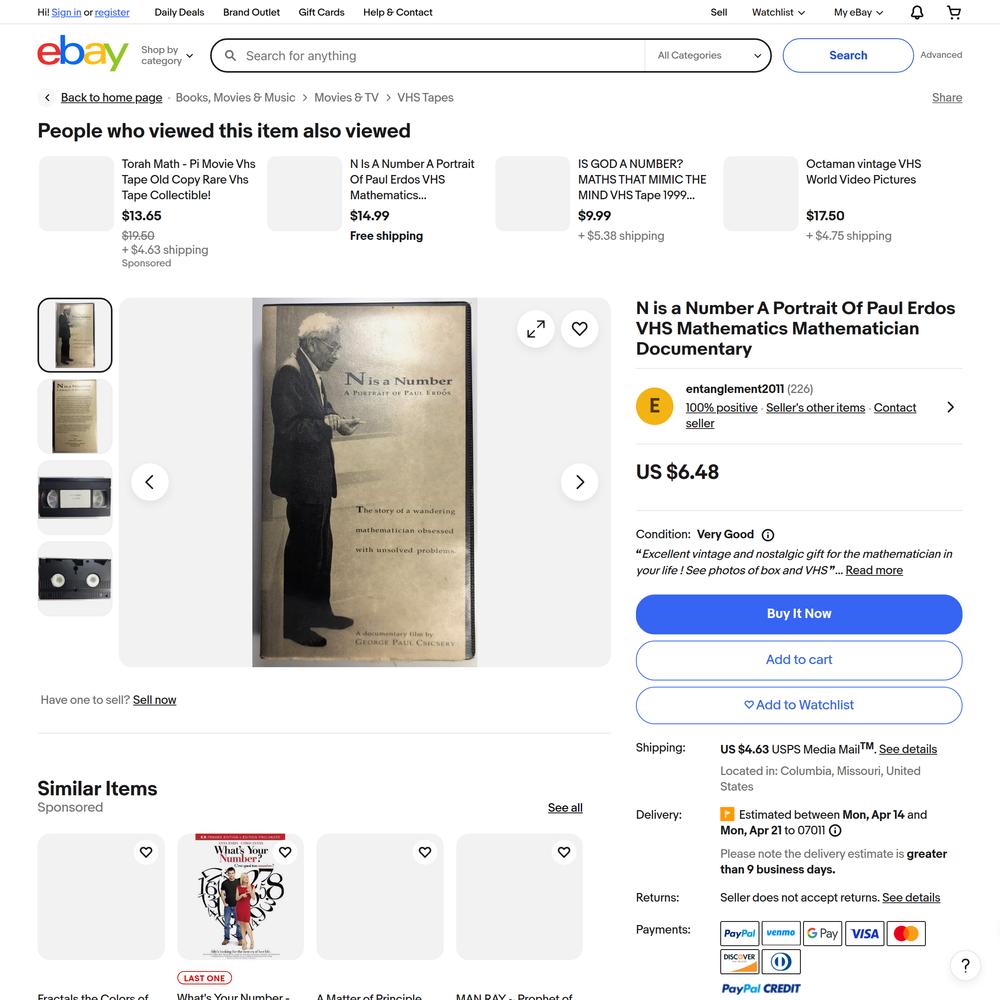Open the help question mark button

[x=965, y=965]
